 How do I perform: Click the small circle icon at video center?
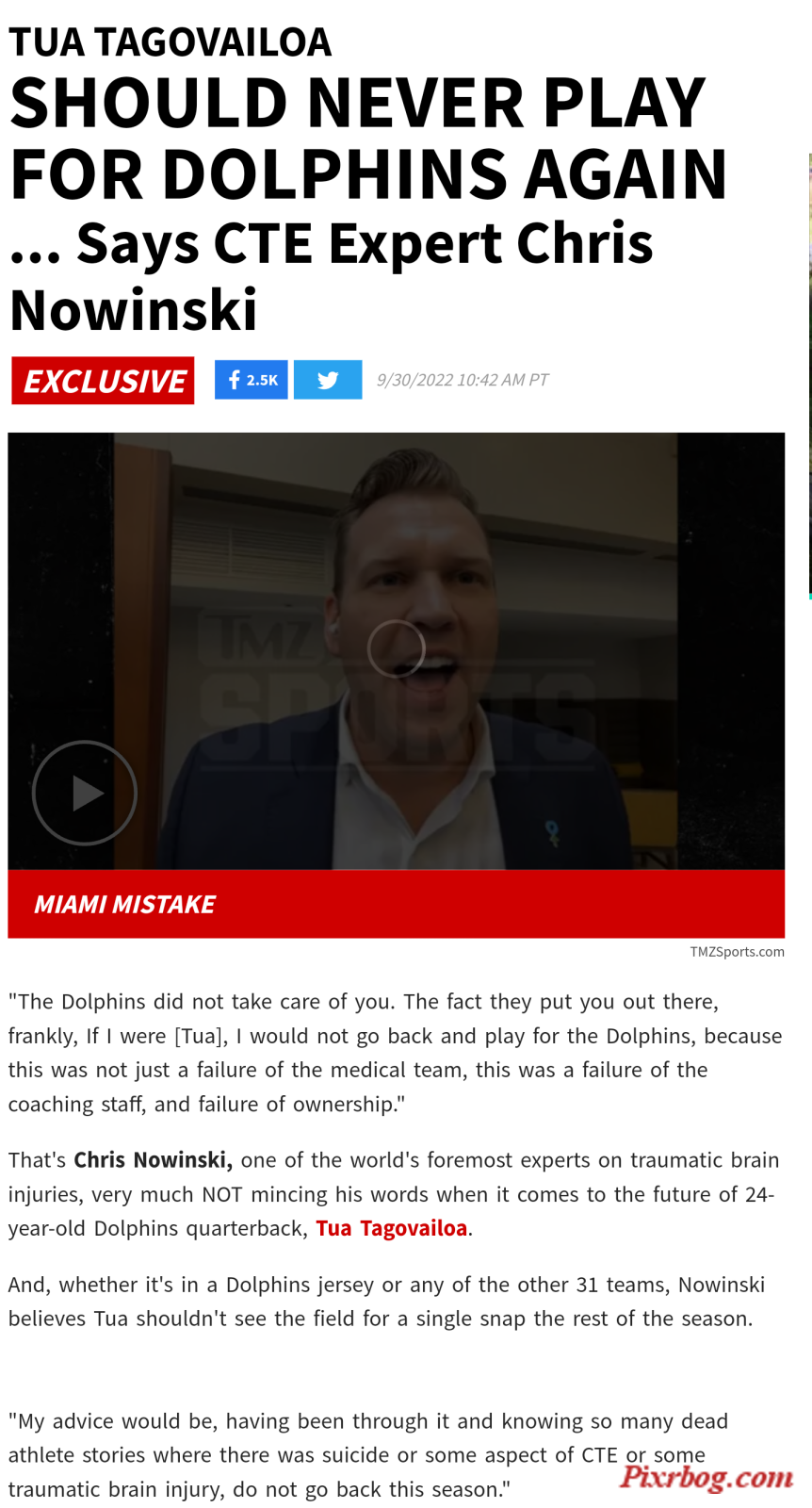(x=396, y=648)
